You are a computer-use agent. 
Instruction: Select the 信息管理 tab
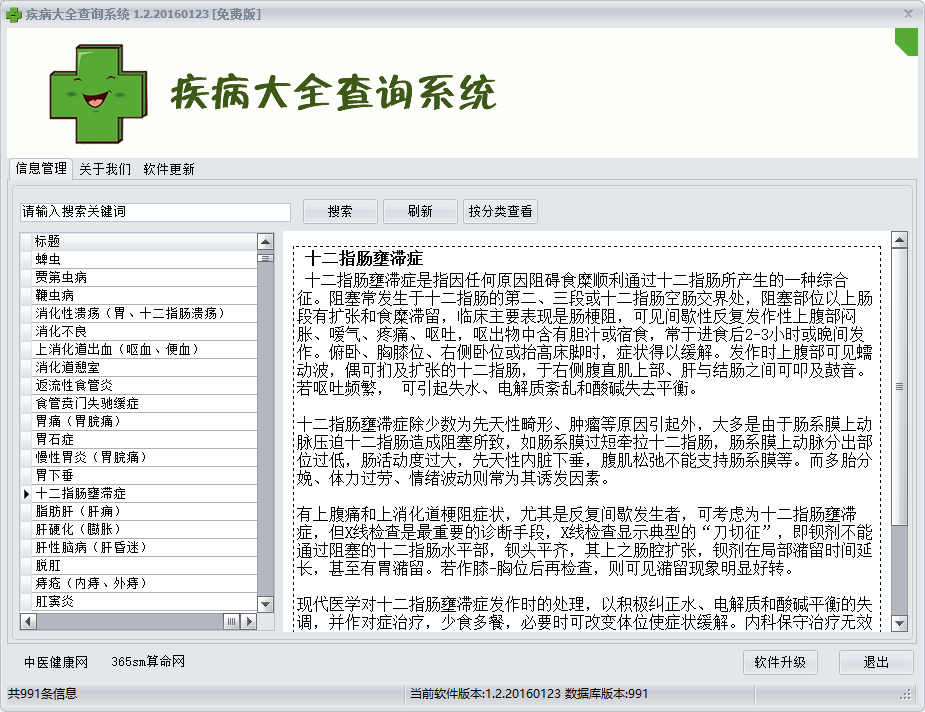[x=40, y=169]
